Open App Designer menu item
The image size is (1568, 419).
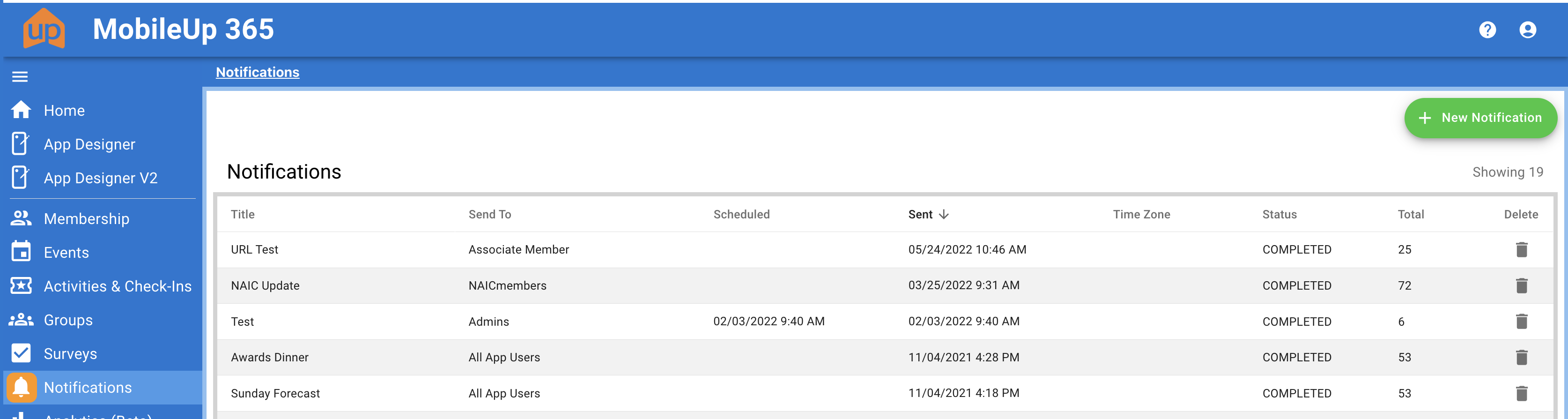point(89,144)
